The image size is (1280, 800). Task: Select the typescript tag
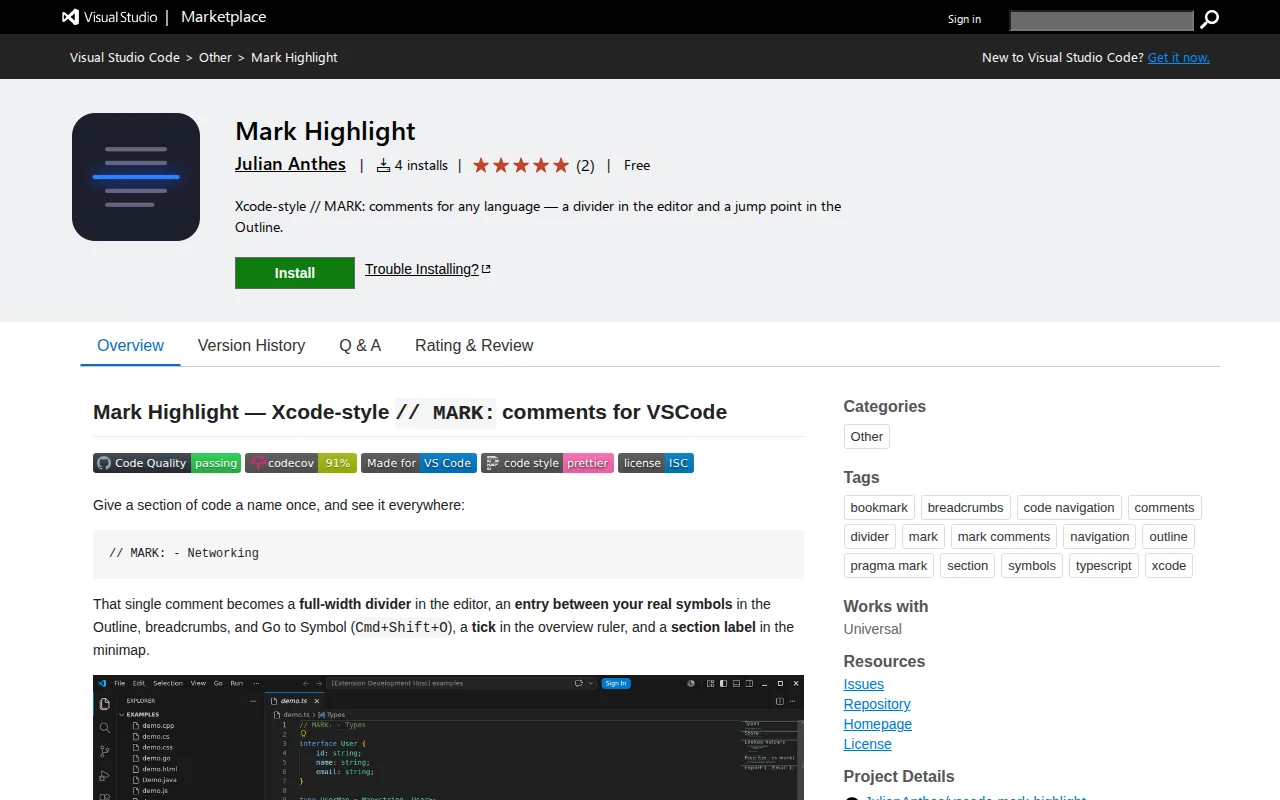1104,565
